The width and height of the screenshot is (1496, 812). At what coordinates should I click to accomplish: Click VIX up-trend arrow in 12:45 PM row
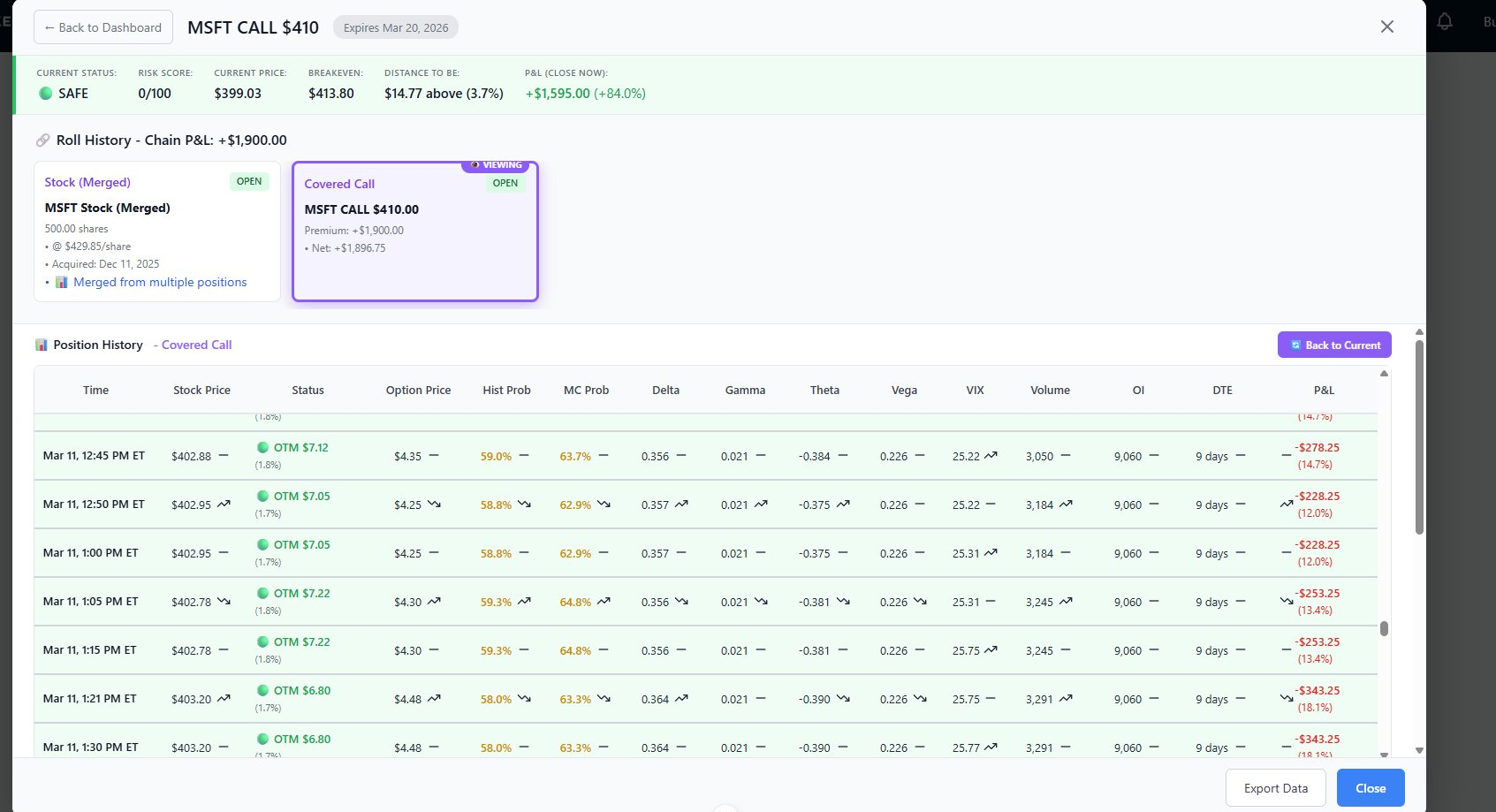point(991,456)
